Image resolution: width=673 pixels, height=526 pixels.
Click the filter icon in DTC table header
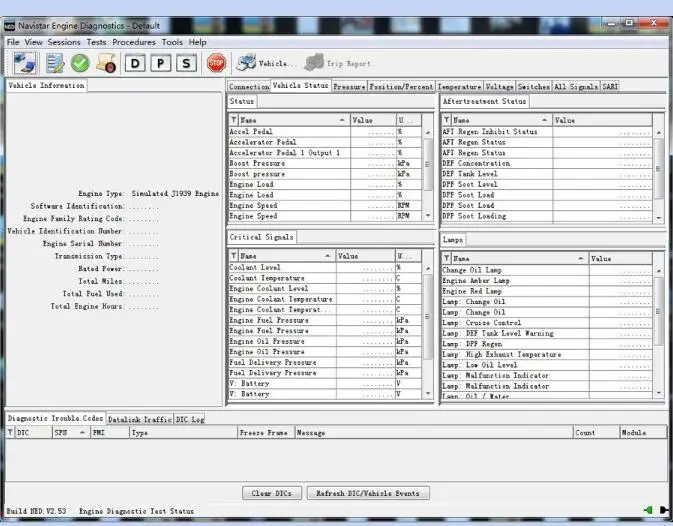pyautogui.click(x=10, y=432)
